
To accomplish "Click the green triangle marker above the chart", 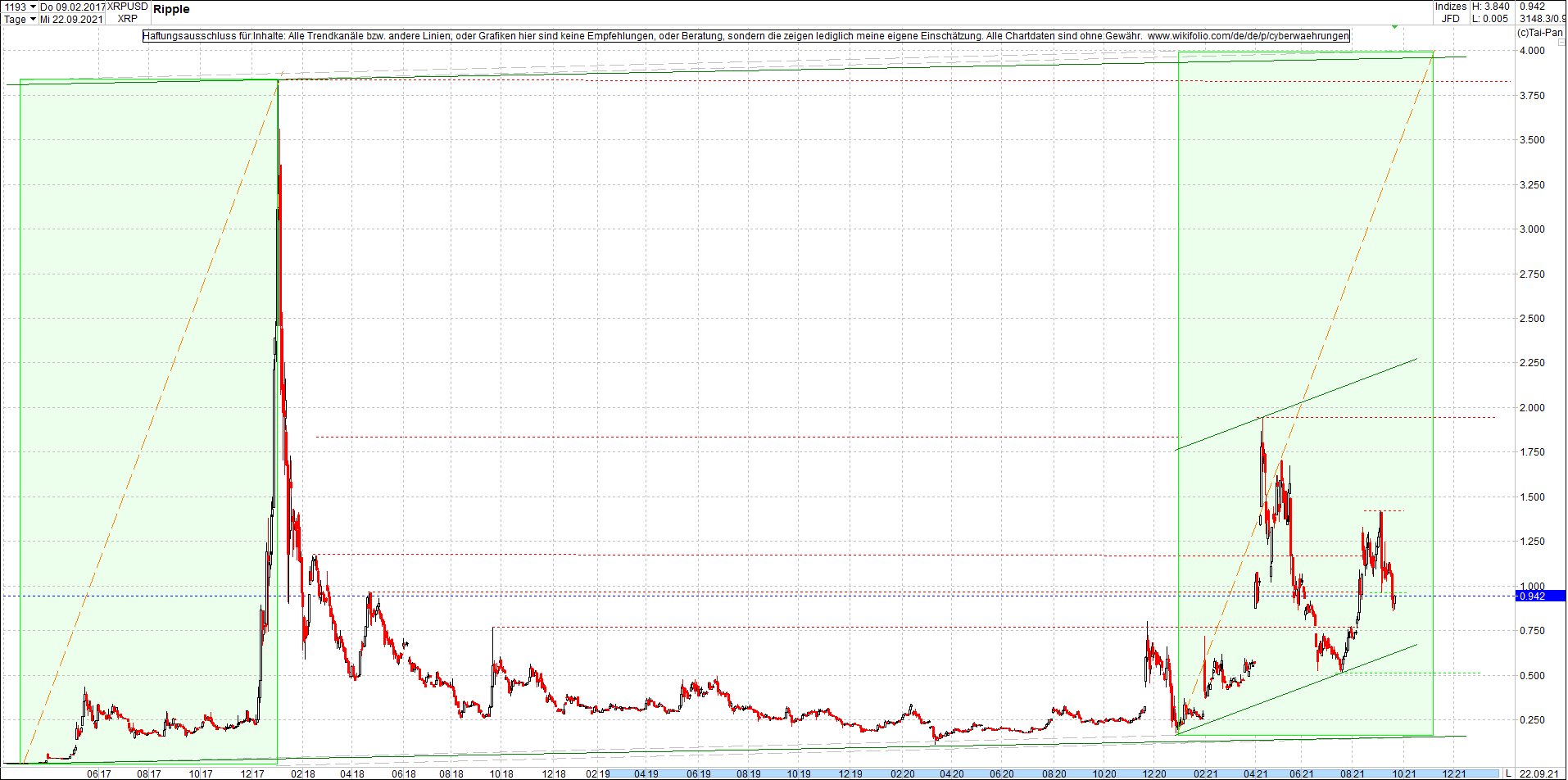I will tap(1394, 27).
